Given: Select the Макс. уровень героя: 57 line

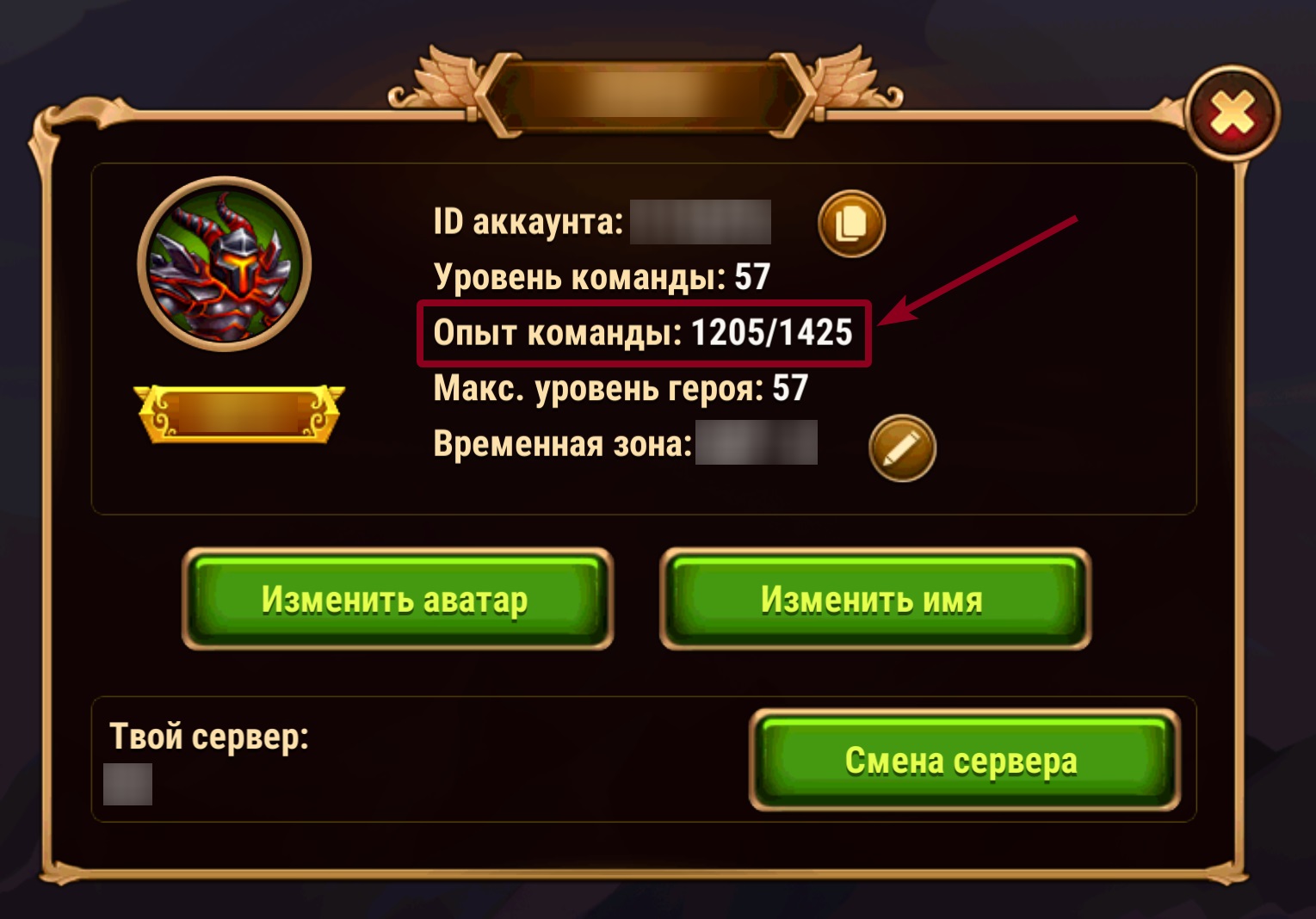Looking at the screenshot, I should click(621, 389).
